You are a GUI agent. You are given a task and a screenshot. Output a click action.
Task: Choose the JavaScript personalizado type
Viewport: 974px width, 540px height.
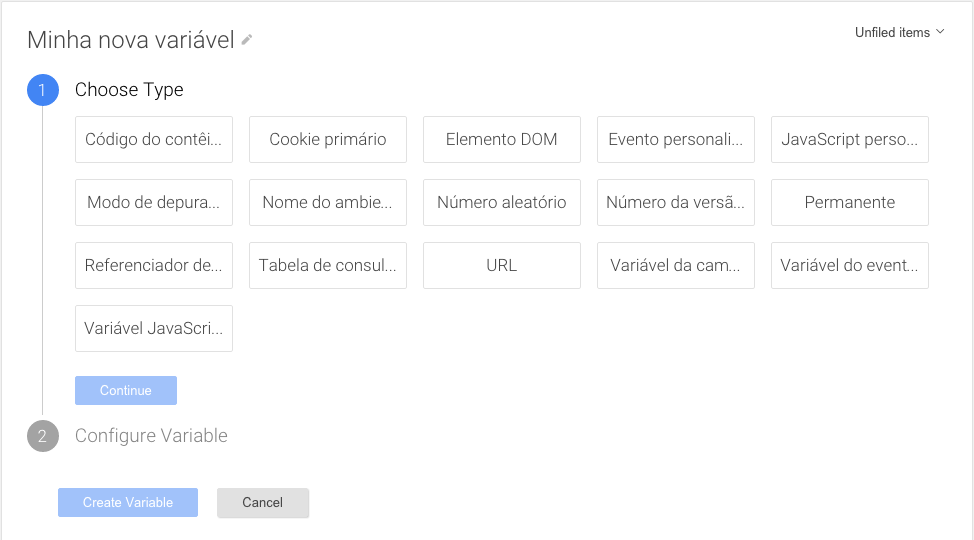point(850,140)
